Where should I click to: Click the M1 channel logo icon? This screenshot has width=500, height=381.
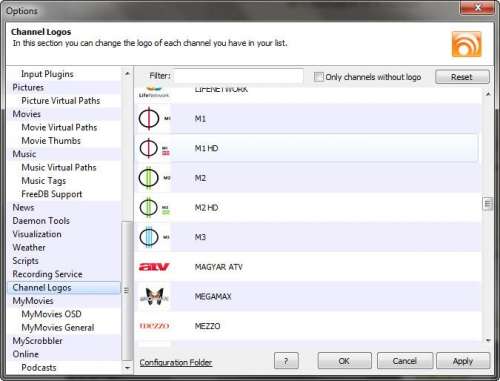(x=154, y=118)
